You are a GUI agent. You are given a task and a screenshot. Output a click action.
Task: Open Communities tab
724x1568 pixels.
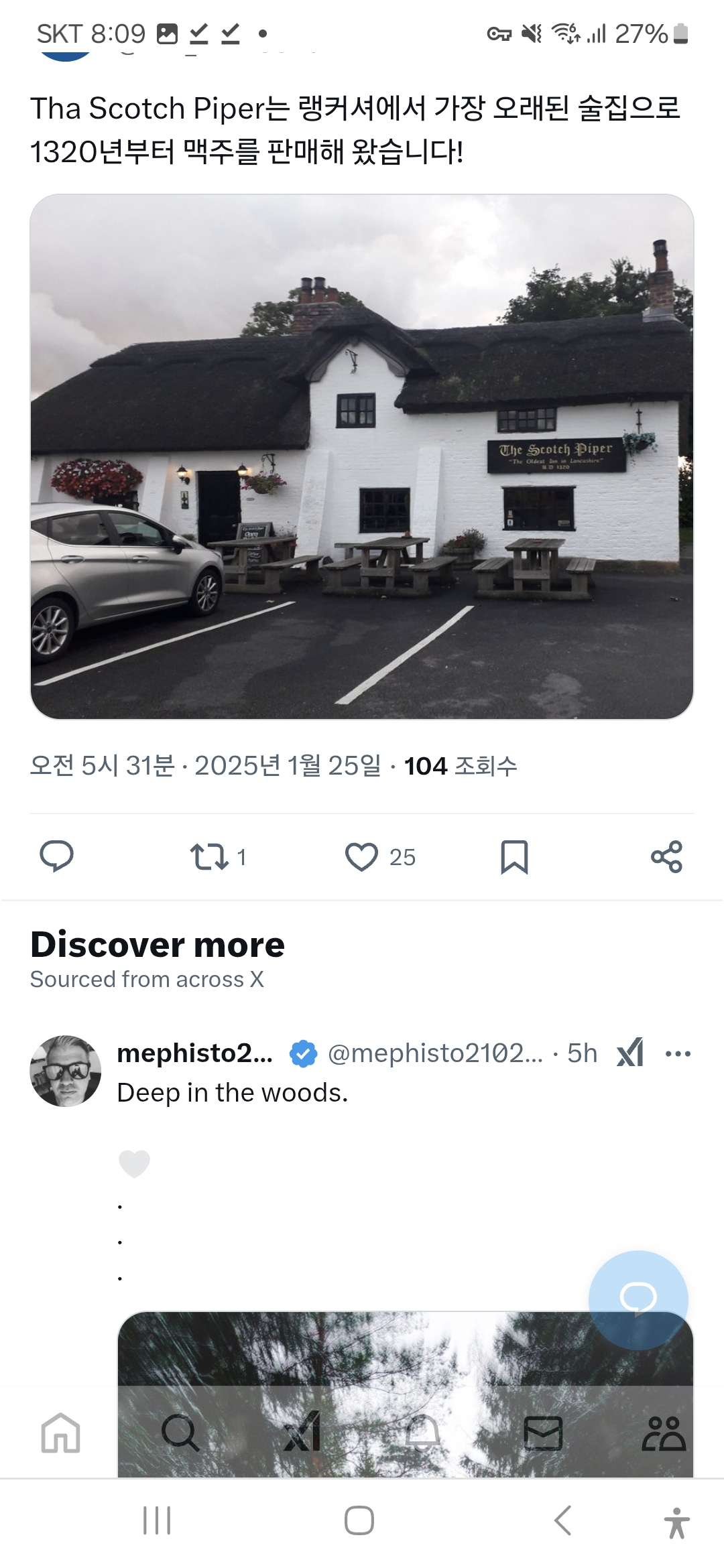point(664,1433)
